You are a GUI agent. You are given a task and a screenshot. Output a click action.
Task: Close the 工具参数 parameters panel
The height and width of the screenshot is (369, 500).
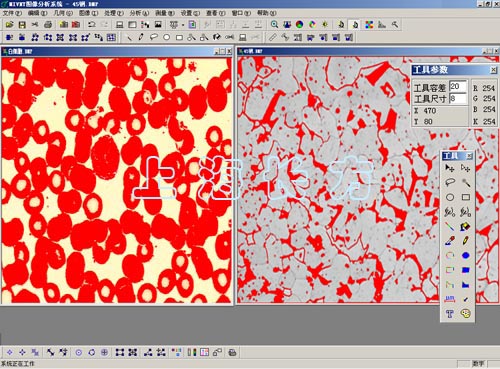click(x=493, y=70)
